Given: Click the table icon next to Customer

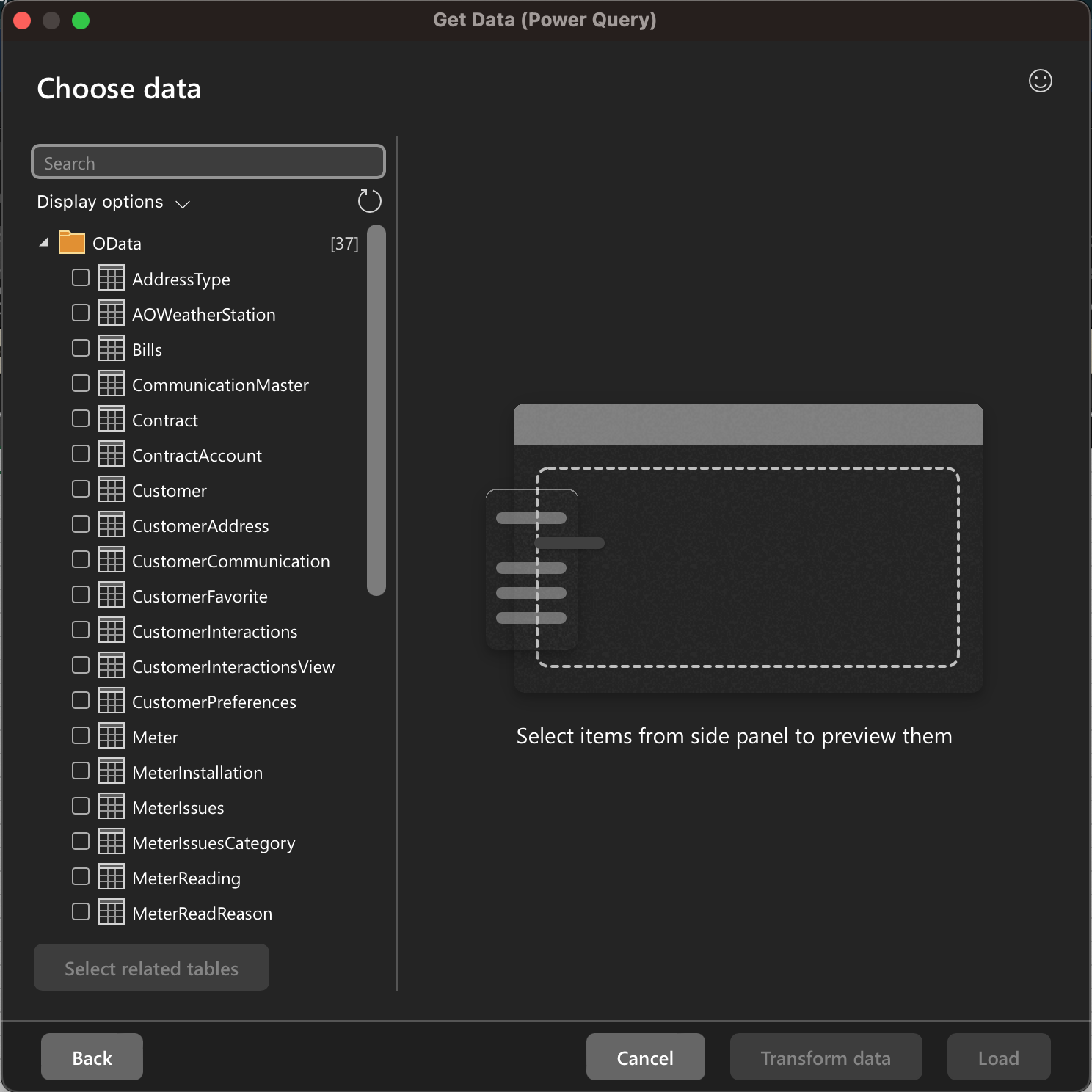Looking at the screenshot, I should pyautogui.click(x=112, y=489).
